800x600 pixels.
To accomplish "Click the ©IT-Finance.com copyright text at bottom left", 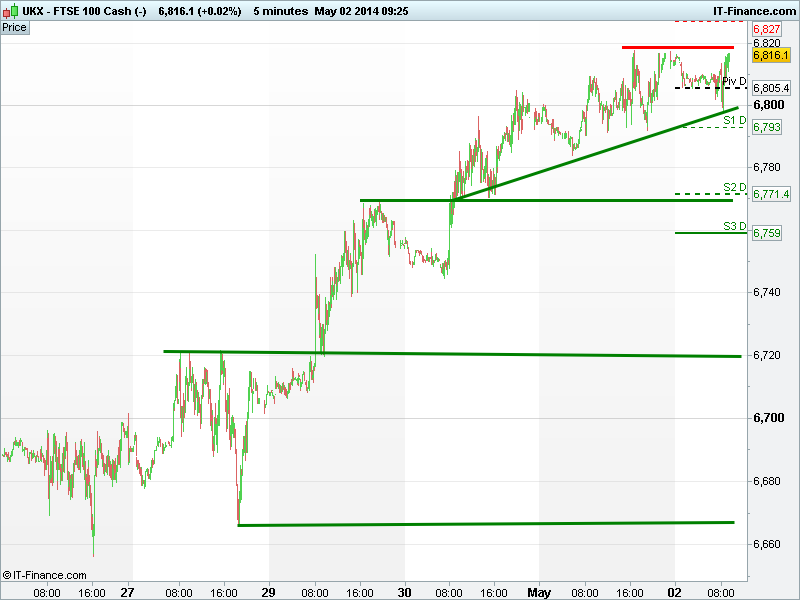I will [x=44, y=576].
